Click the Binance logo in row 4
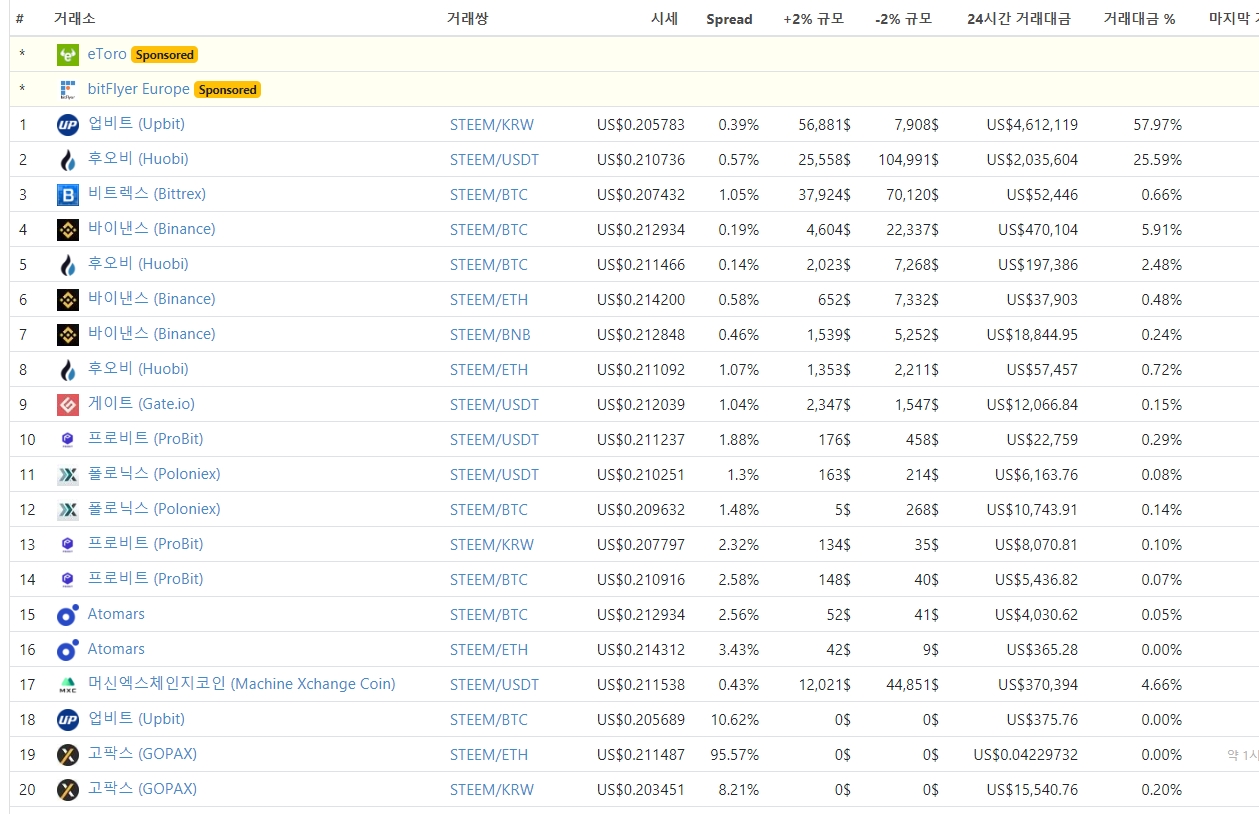This screenshot has width=1259, height=814. (68, 230)
